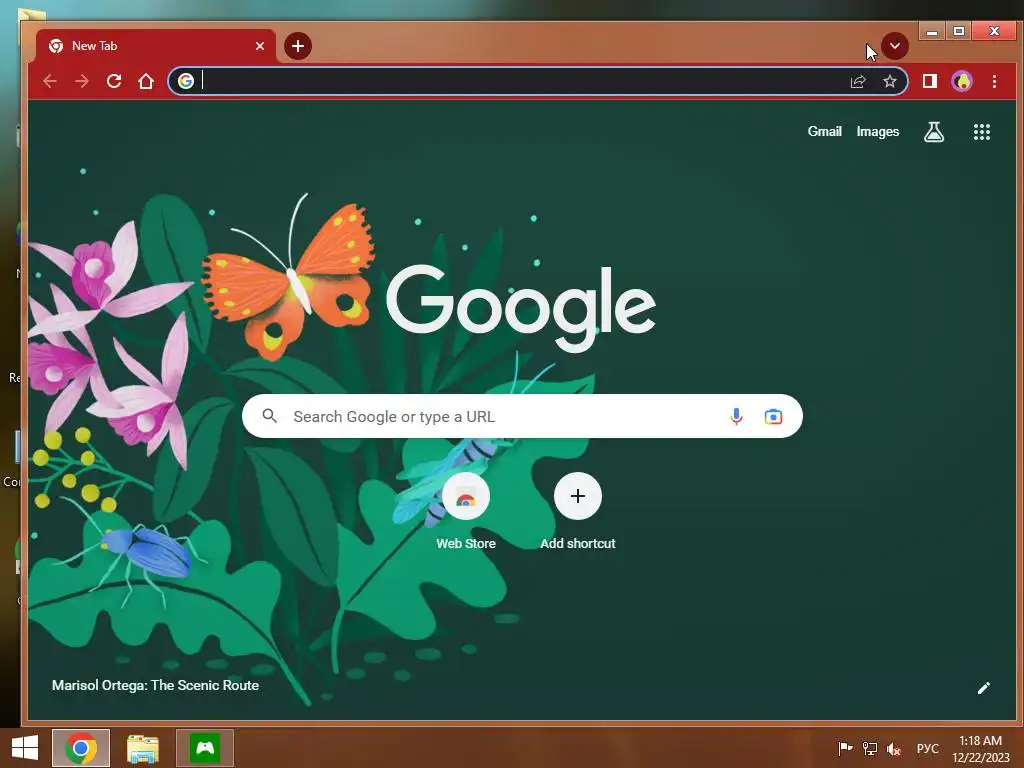Open the Google apps grid
Viewport: 1024px width, 768px height.
click(x=982, y=132)
